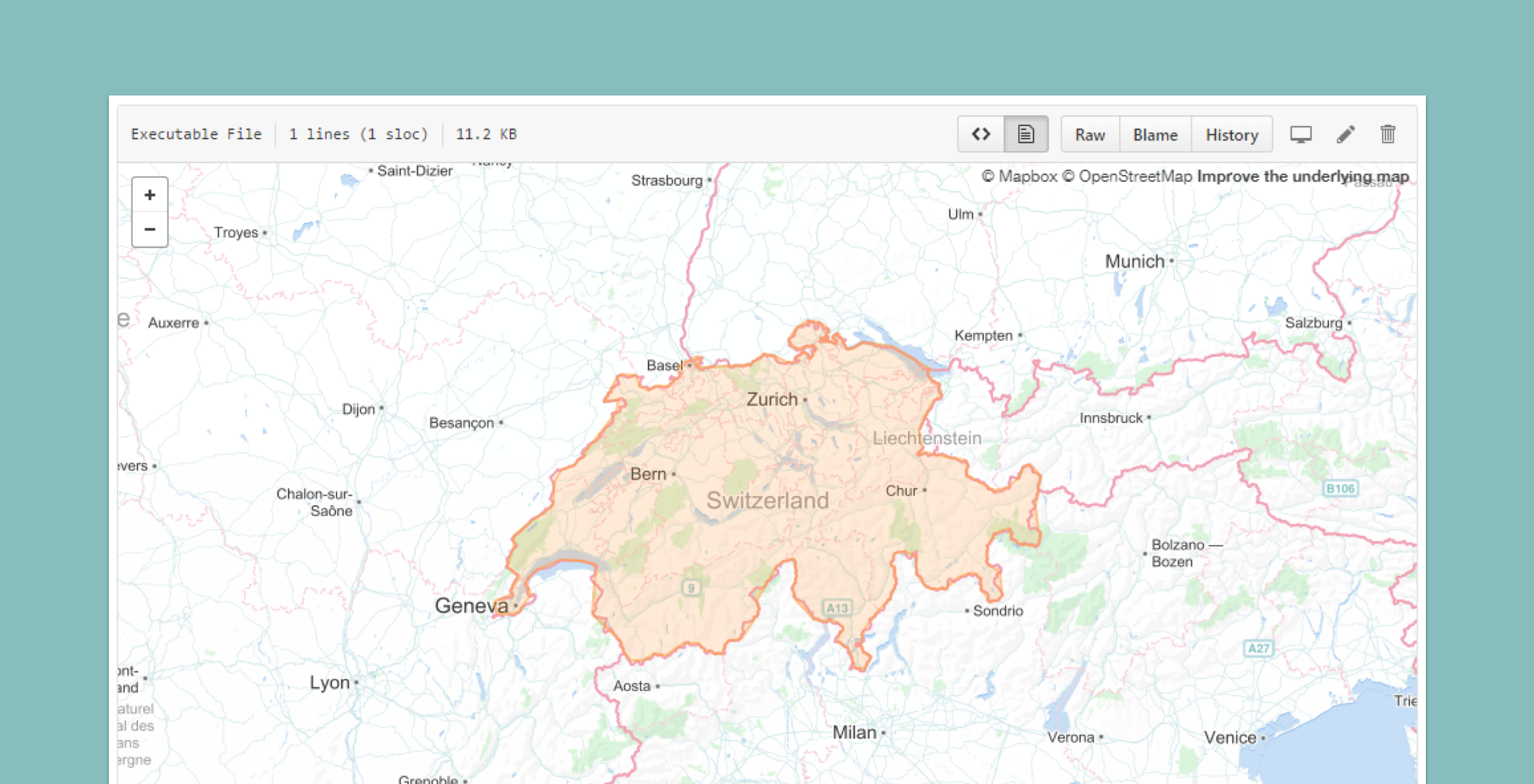Click the code view icon
This screenshot has width=1534, height=784.
tap(981, 134)
